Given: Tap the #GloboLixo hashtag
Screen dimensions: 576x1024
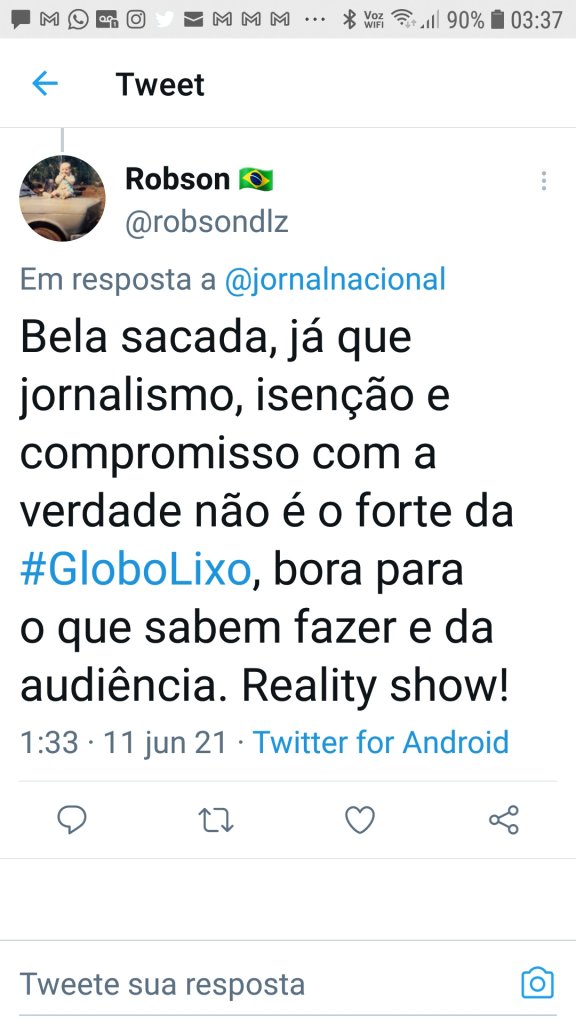Looking at the screenshot, I should tap(136, 570).
